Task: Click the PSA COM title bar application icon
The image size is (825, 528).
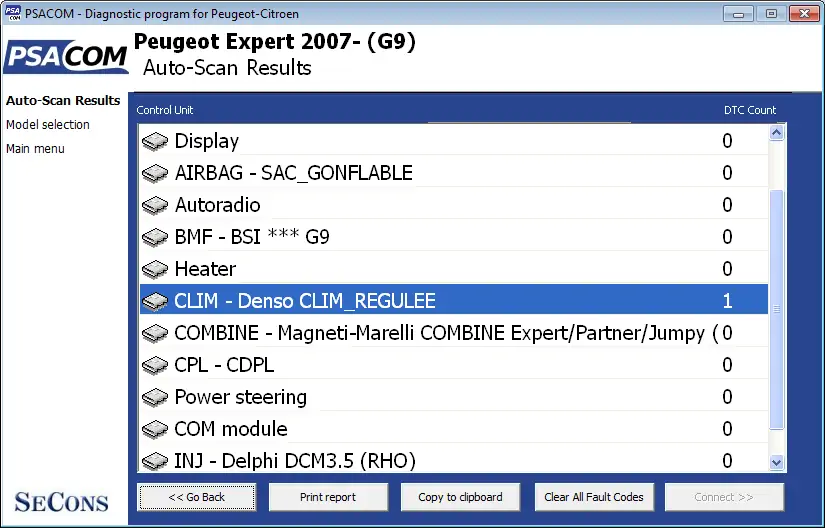Action: (x=13, y=13)
